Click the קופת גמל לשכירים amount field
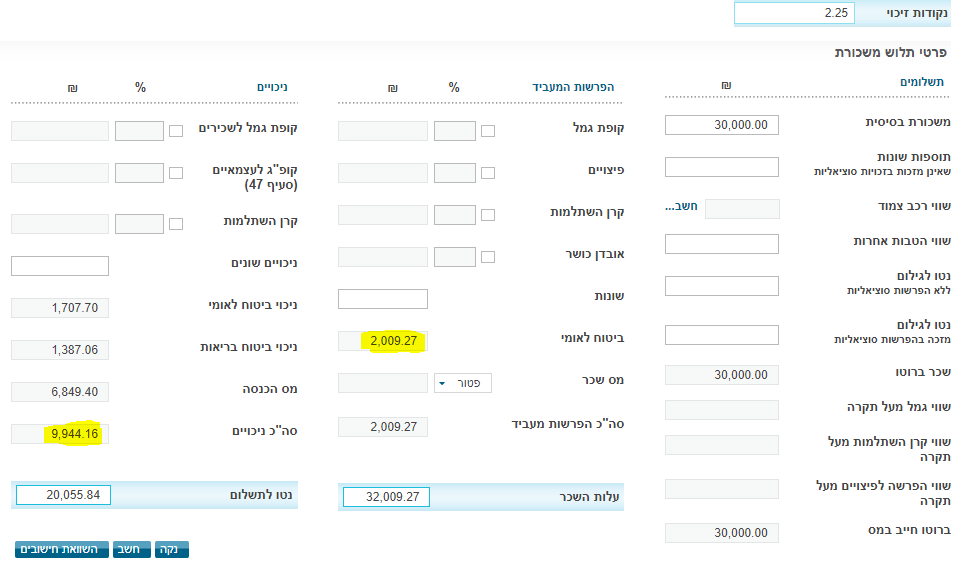This screenshot has width=957, height=569. [60, 131]
